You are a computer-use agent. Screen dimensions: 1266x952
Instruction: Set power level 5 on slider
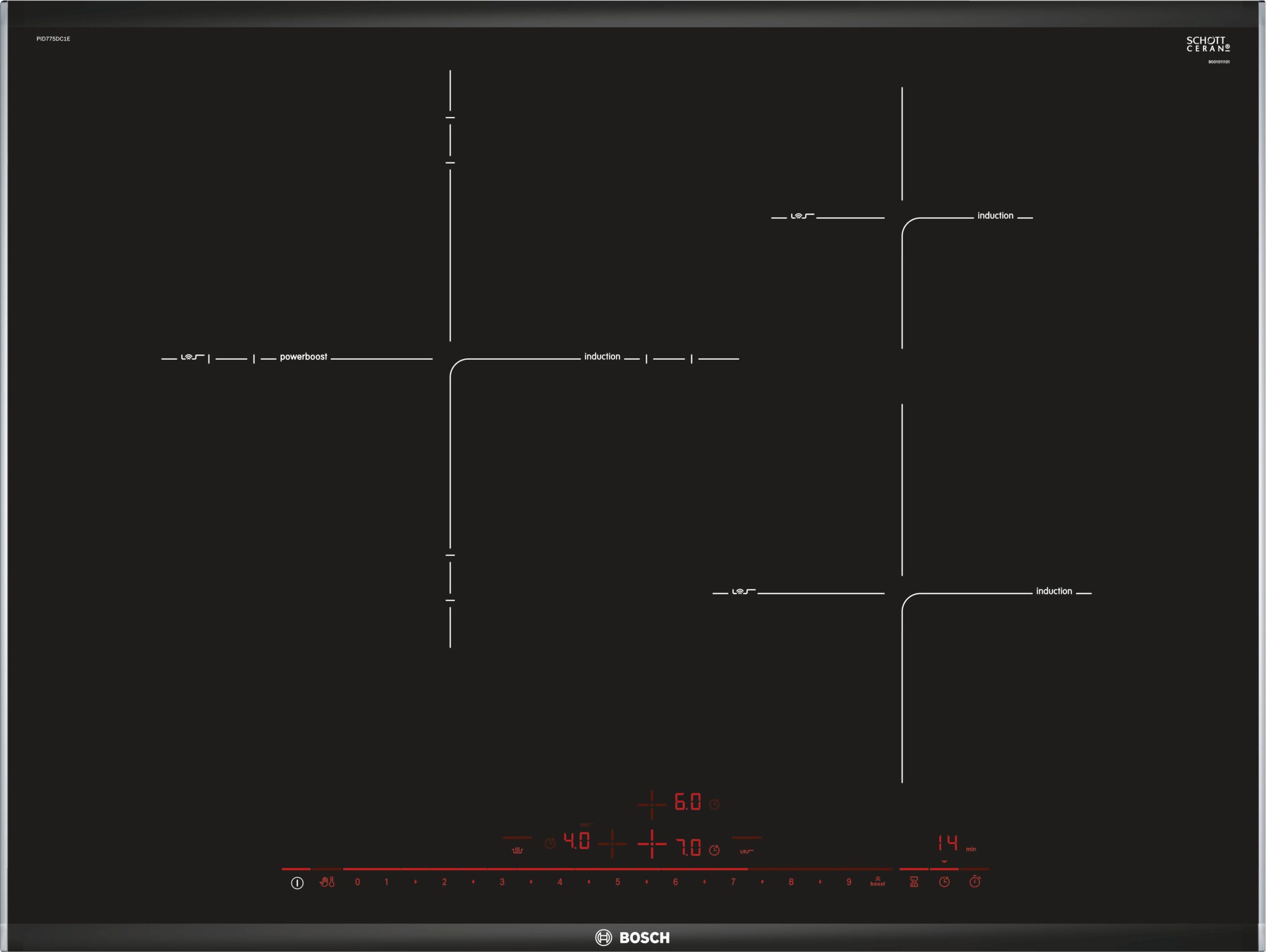coord(618,882)
